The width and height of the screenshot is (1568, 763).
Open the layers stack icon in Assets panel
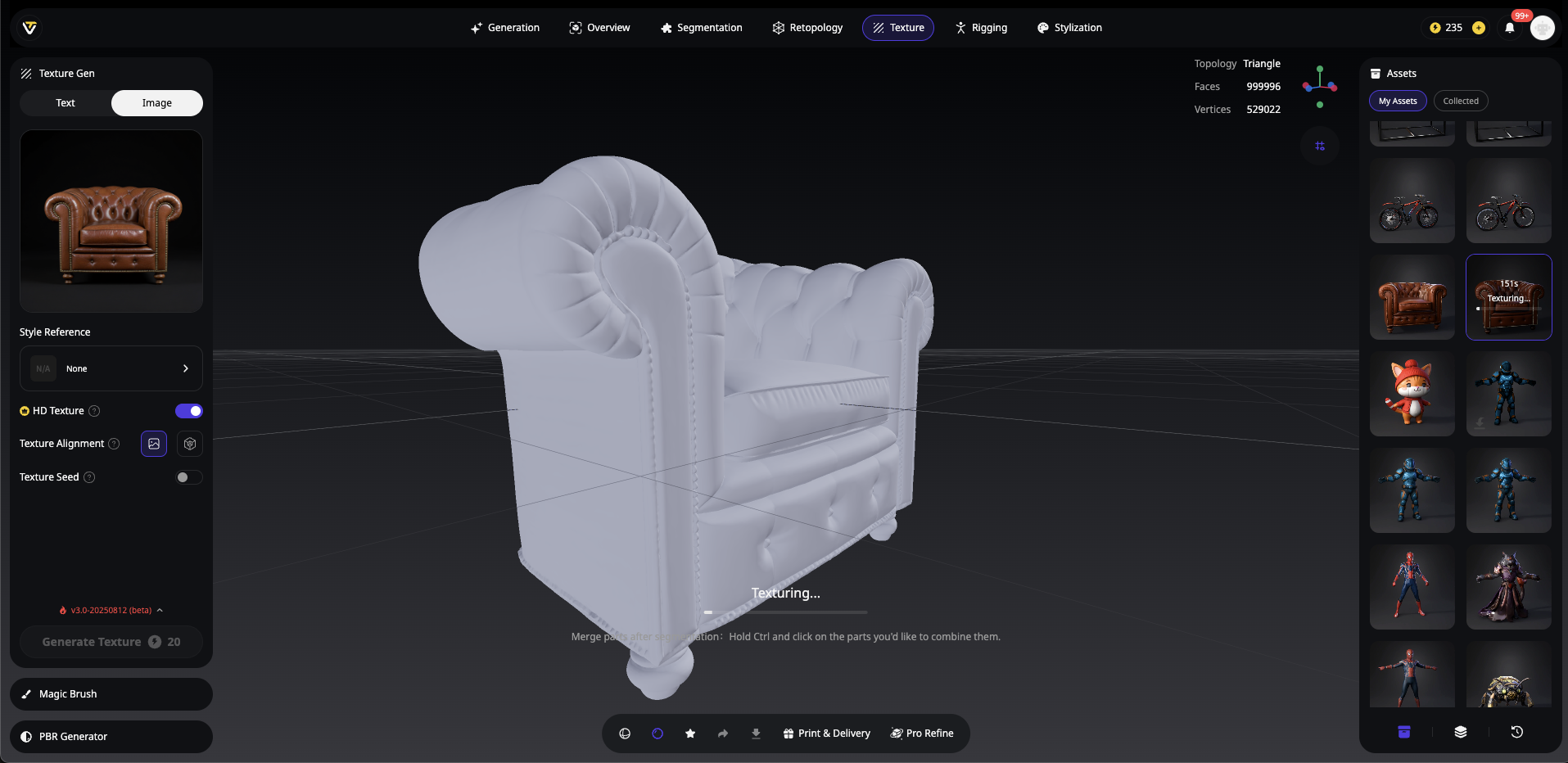click(x=1460, y=732)
